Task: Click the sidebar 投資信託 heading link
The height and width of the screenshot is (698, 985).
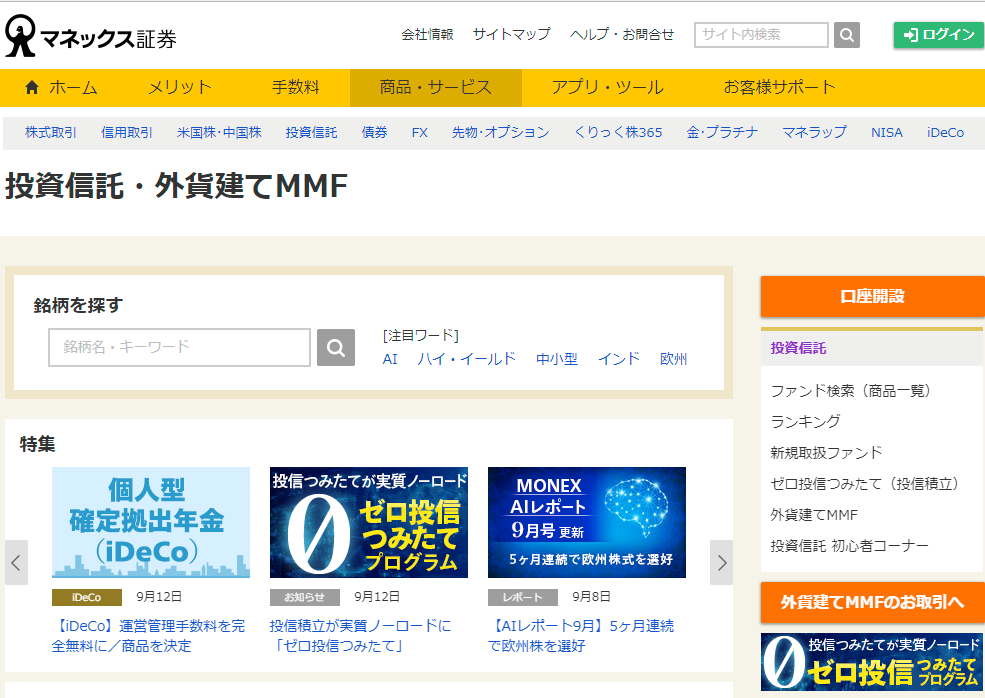Action: tap(798, 348)
